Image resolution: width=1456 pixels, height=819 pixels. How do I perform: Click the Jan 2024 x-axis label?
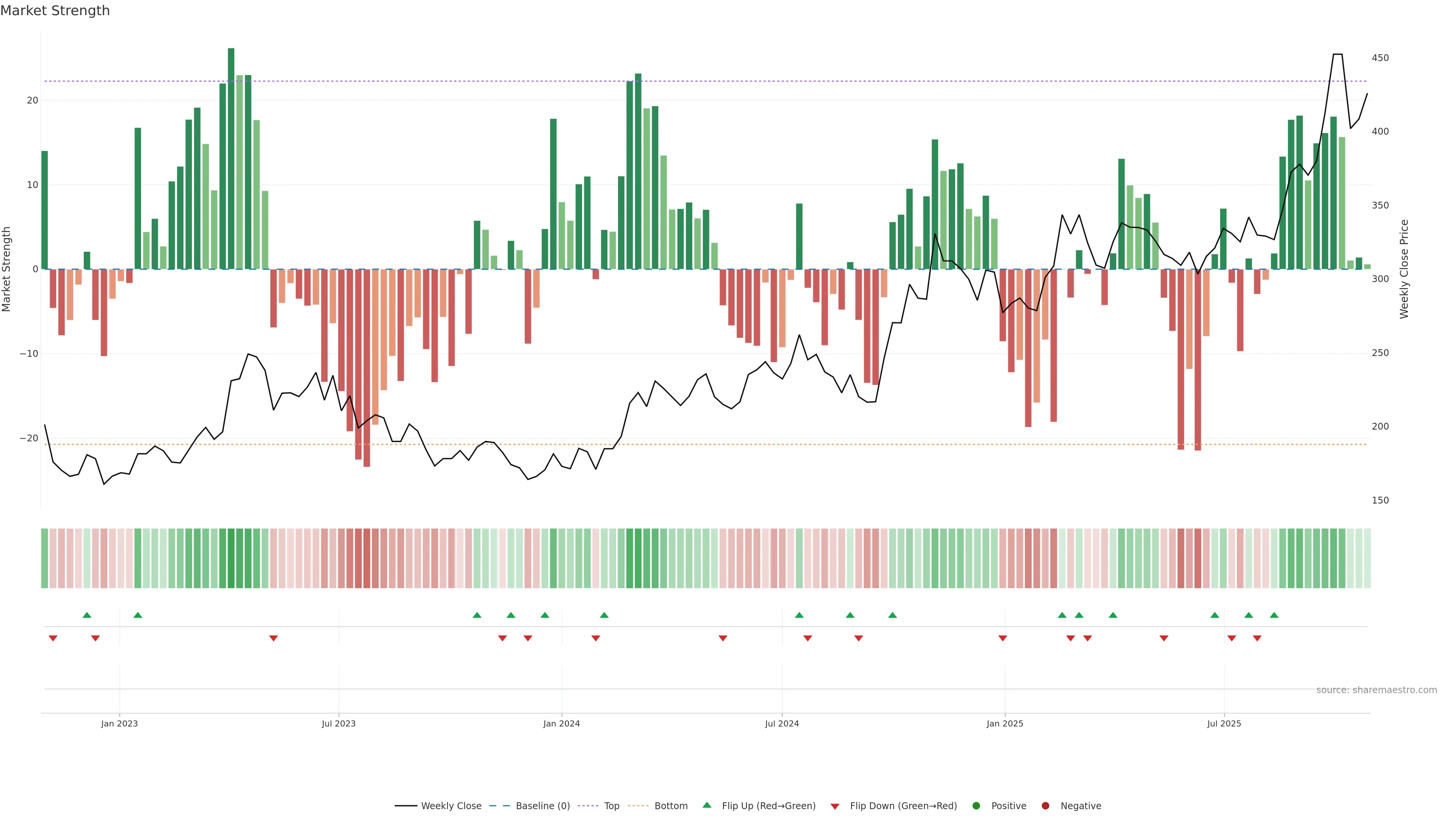(x=561, y=723)
